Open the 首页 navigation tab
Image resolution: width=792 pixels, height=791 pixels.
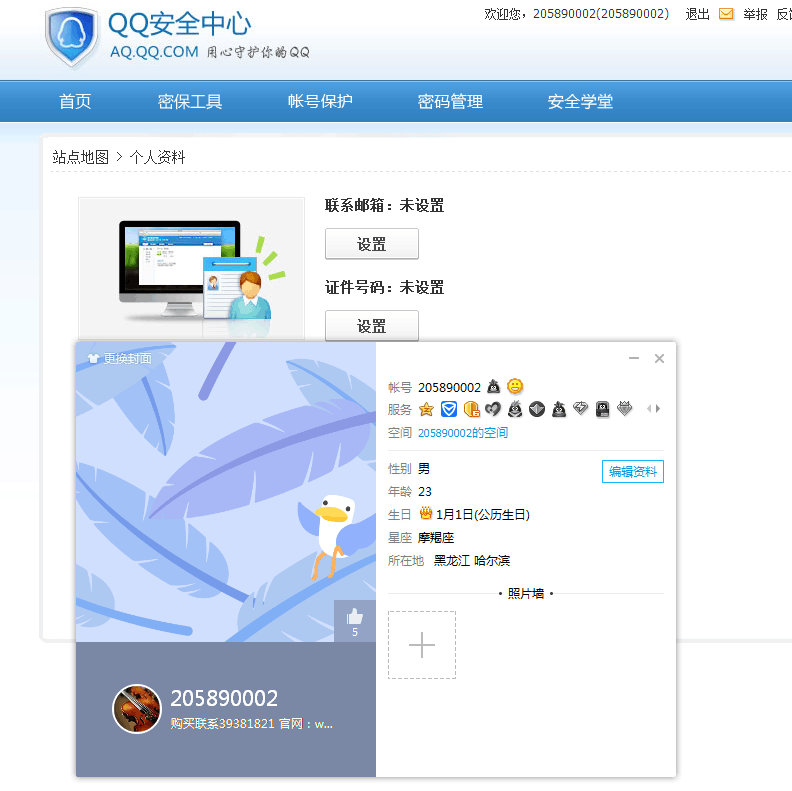tap(75, 102)
